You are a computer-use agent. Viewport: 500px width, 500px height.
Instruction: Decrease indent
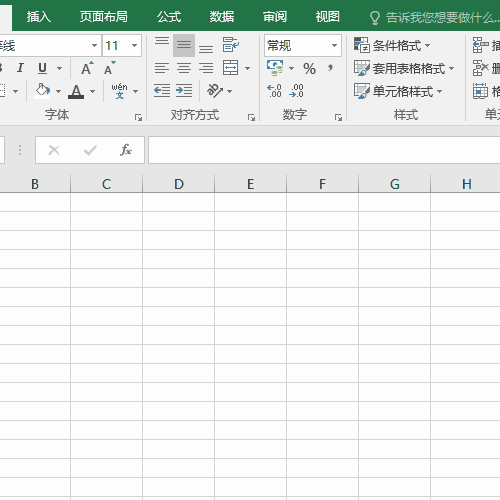[x=162, y=91]
